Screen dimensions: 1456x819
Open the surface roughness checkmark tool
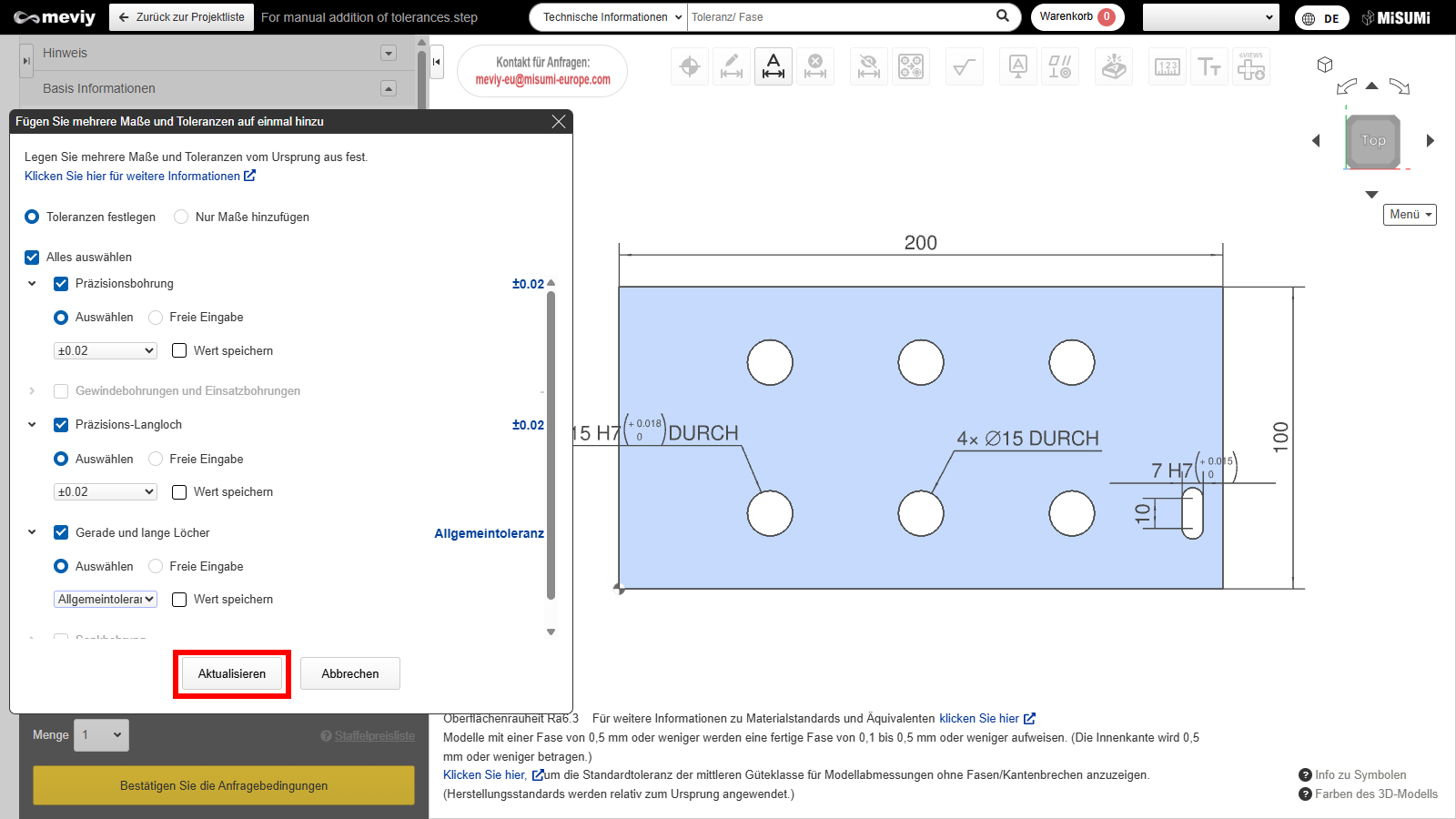coord(964,66)
